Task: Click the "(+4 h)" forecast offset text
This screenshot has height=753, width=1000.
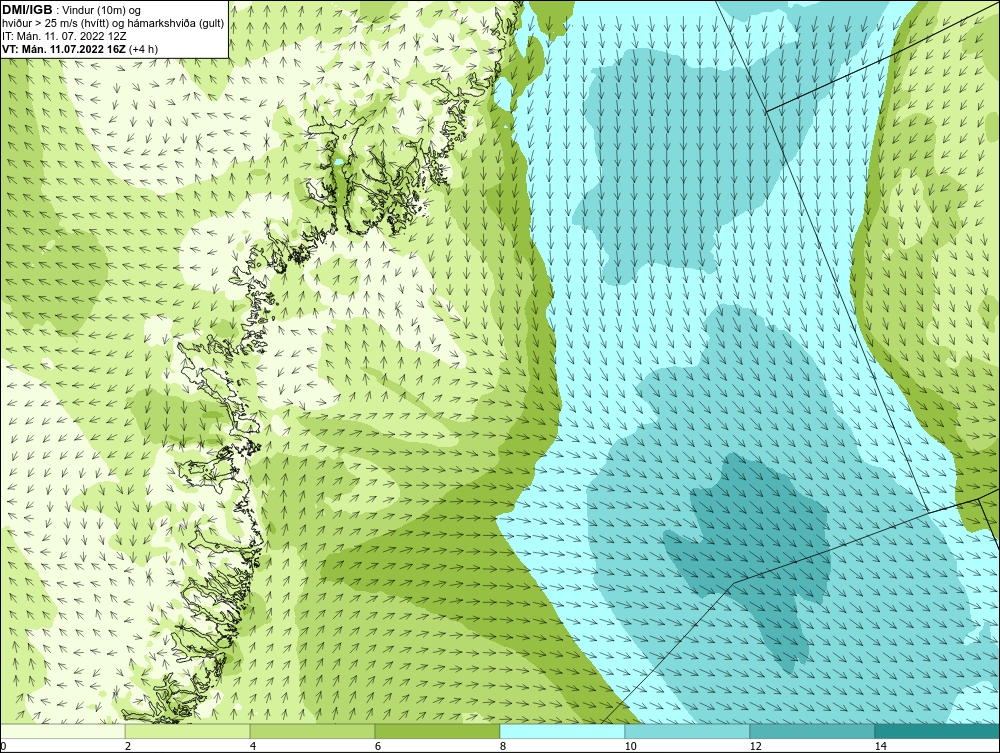Action: pyautogui.click(x=143, y=49)
